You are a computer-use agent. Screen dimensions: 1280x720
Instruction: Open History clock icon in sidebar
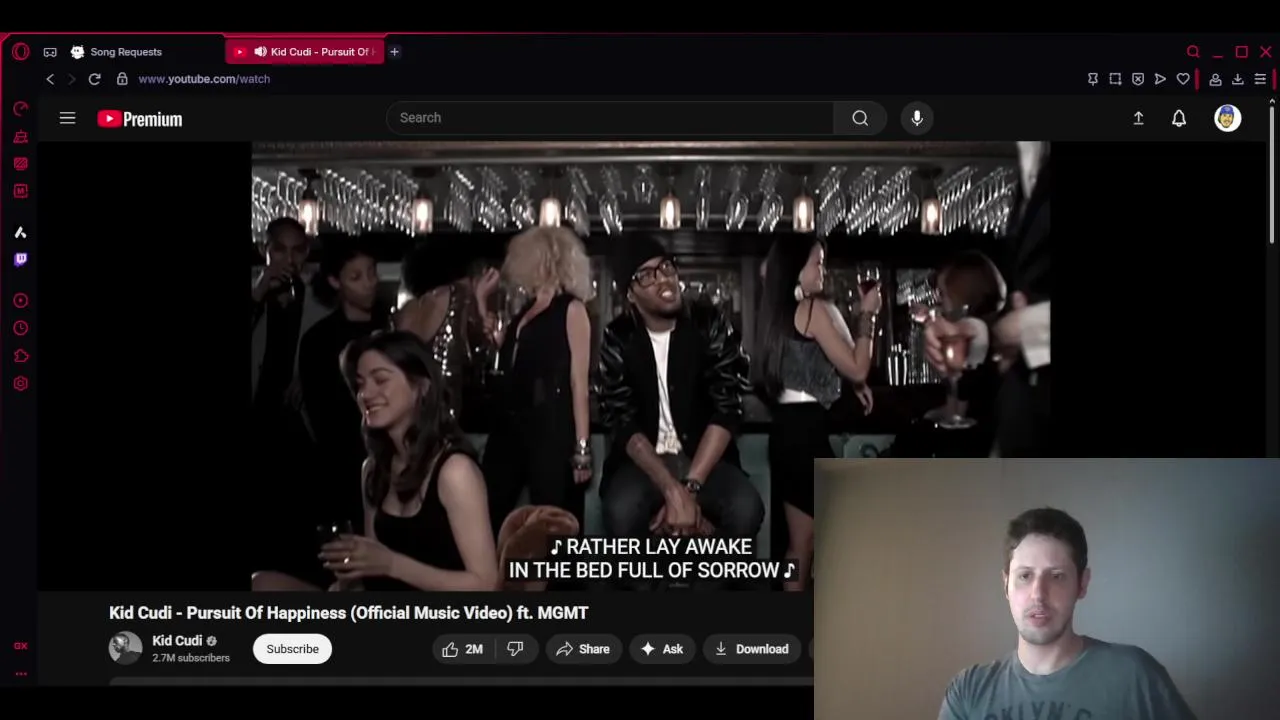coord(20,328)
